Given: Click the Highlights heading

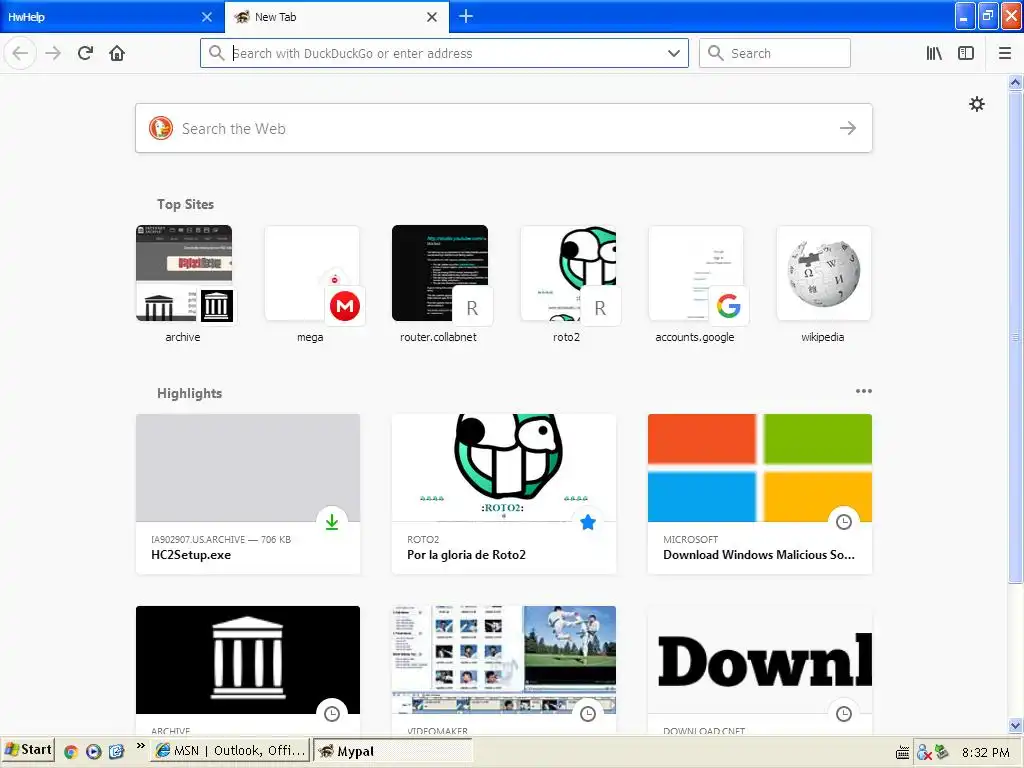Looking at the screenshot, I should tap(189, 393).
